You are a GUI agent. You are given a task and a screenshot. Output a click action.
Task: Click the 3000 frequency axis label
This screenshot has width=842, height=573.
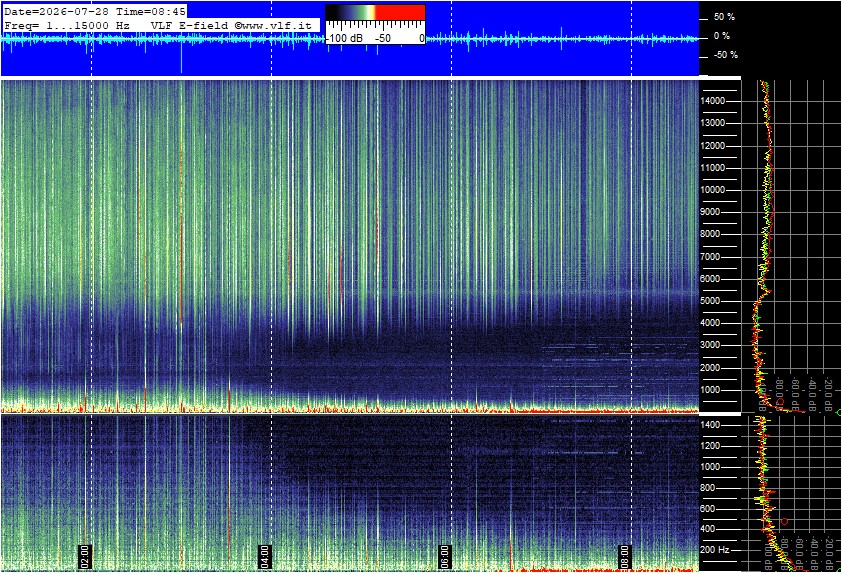[710, 345]
